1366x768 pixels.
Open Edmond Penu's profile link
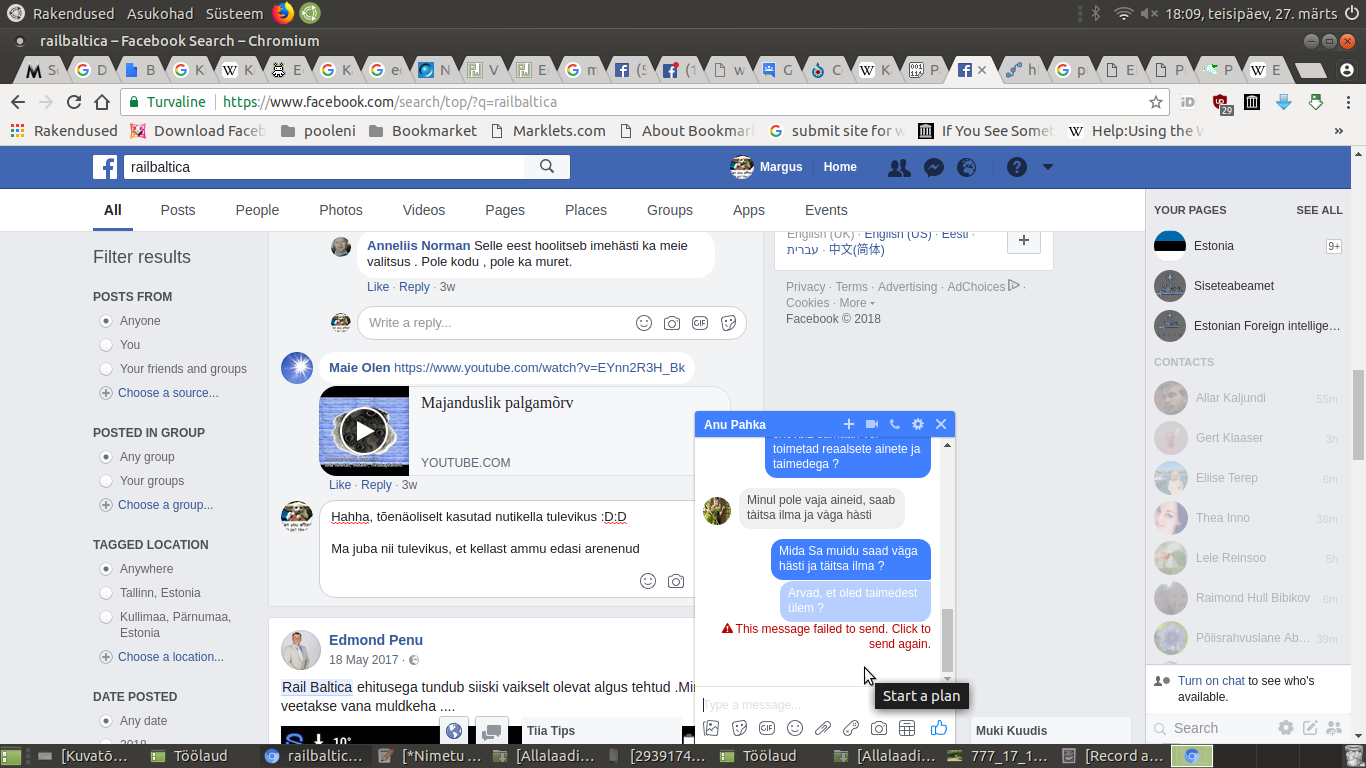[376, 640]
